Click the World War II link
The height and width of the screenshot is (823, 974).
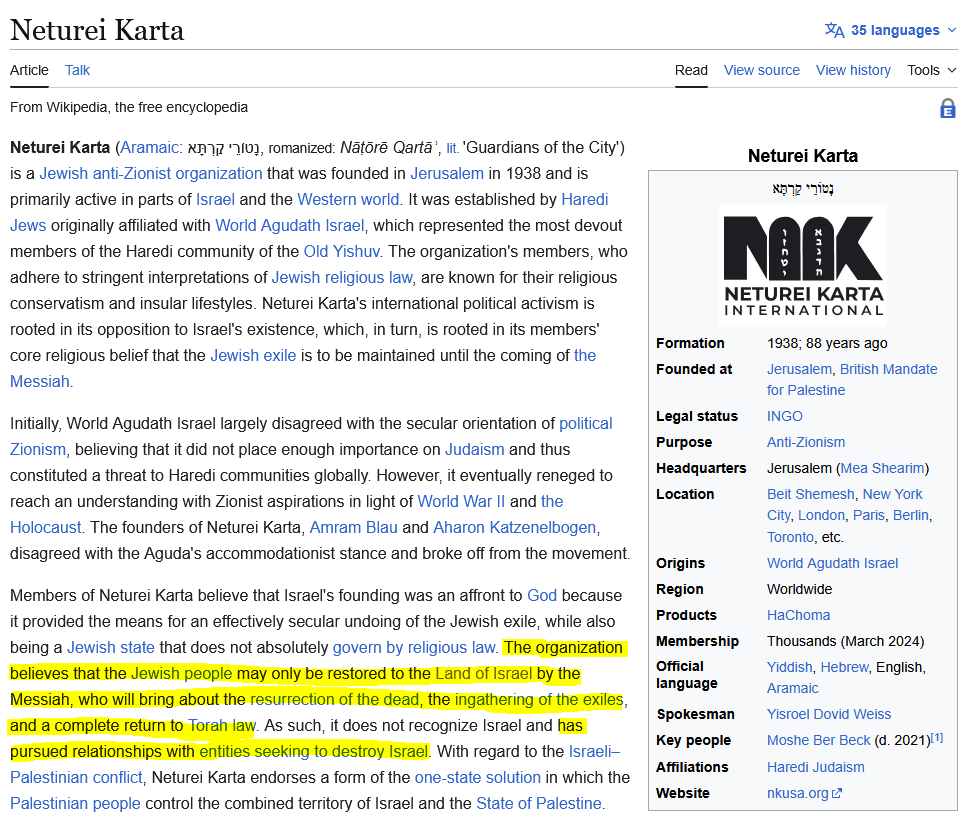[x=461, y=501]
